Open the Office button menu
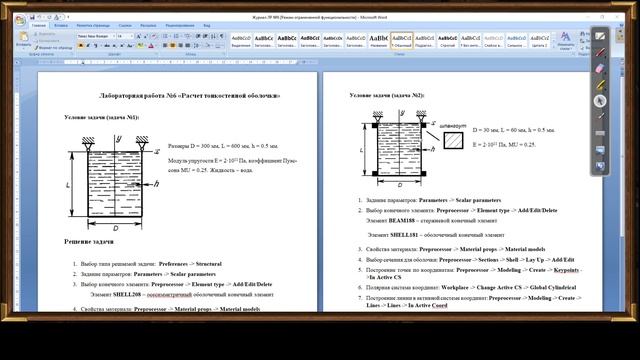The height and width of the screenshot is (360, 640). point(20,20)
